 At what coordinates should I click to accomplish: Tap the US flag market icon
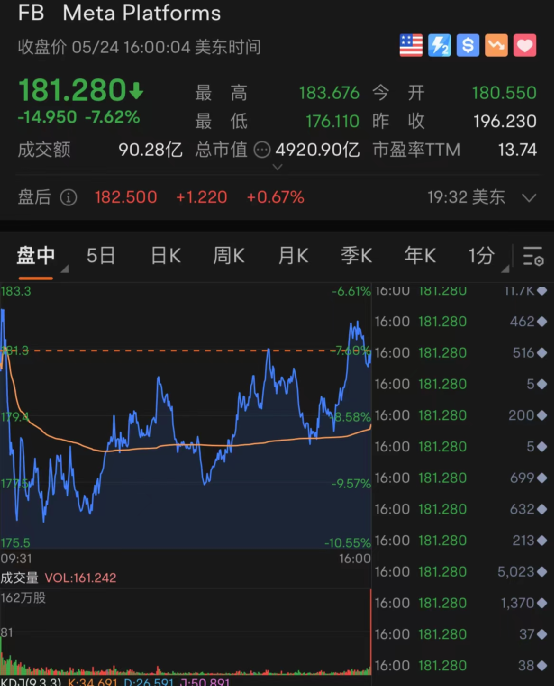(x=411, y=45)
